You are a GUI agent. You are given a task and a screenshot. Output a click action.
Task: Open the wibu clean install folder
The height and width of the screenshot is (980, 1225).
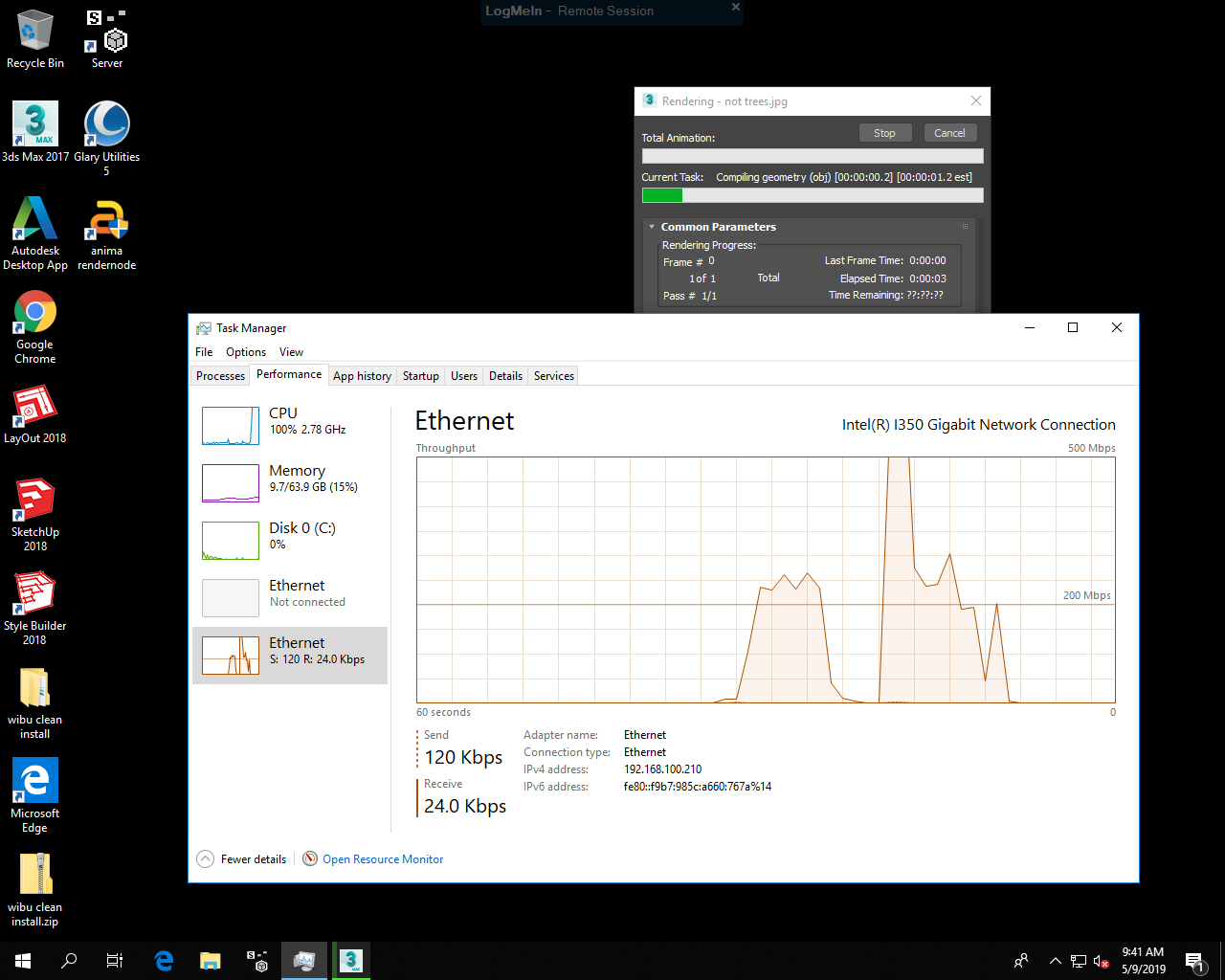(x=35, y=702)
